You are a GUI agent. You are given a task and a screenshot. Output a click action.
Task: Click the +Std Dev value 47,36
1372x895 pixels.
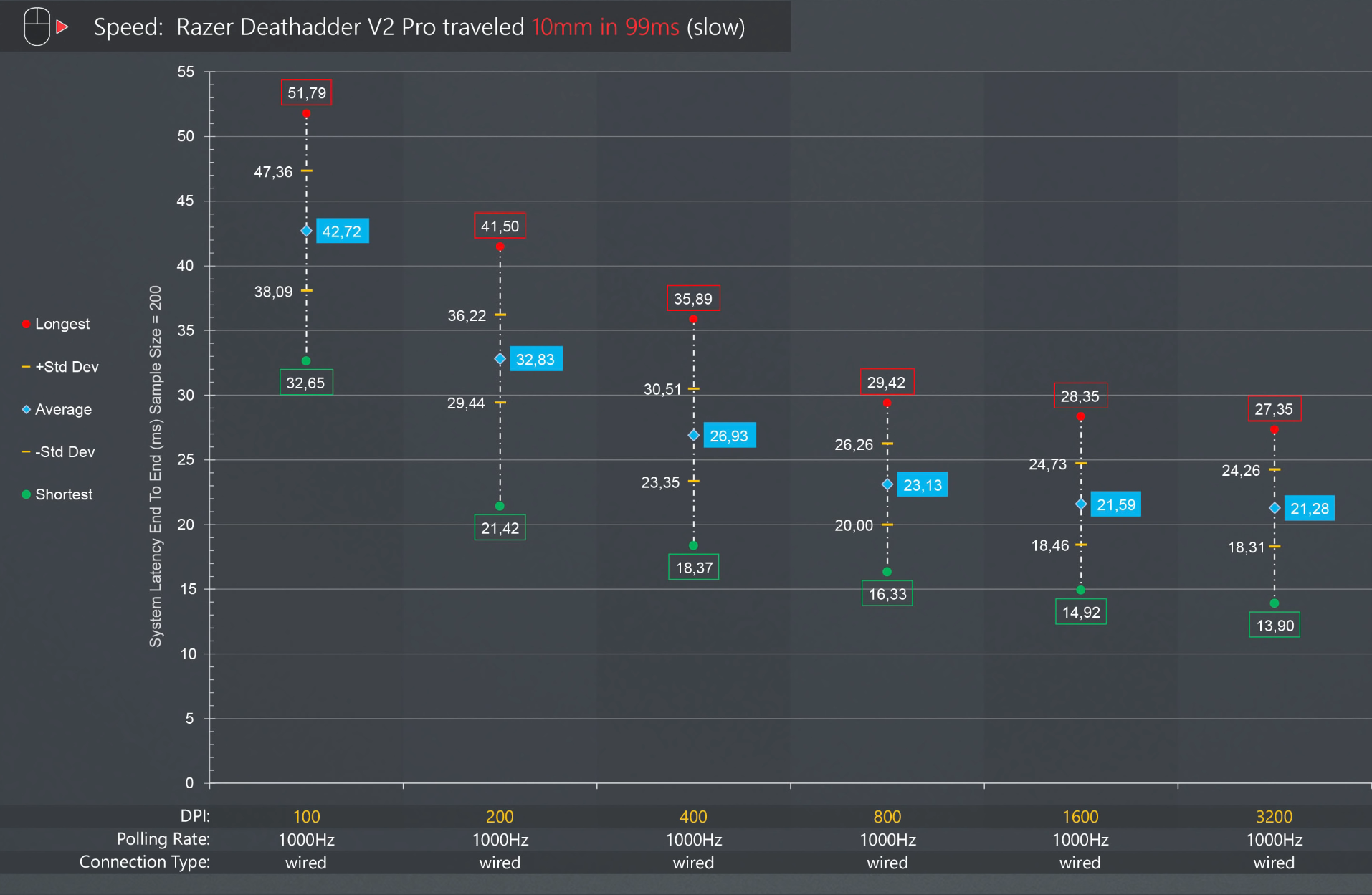point(273,172)
